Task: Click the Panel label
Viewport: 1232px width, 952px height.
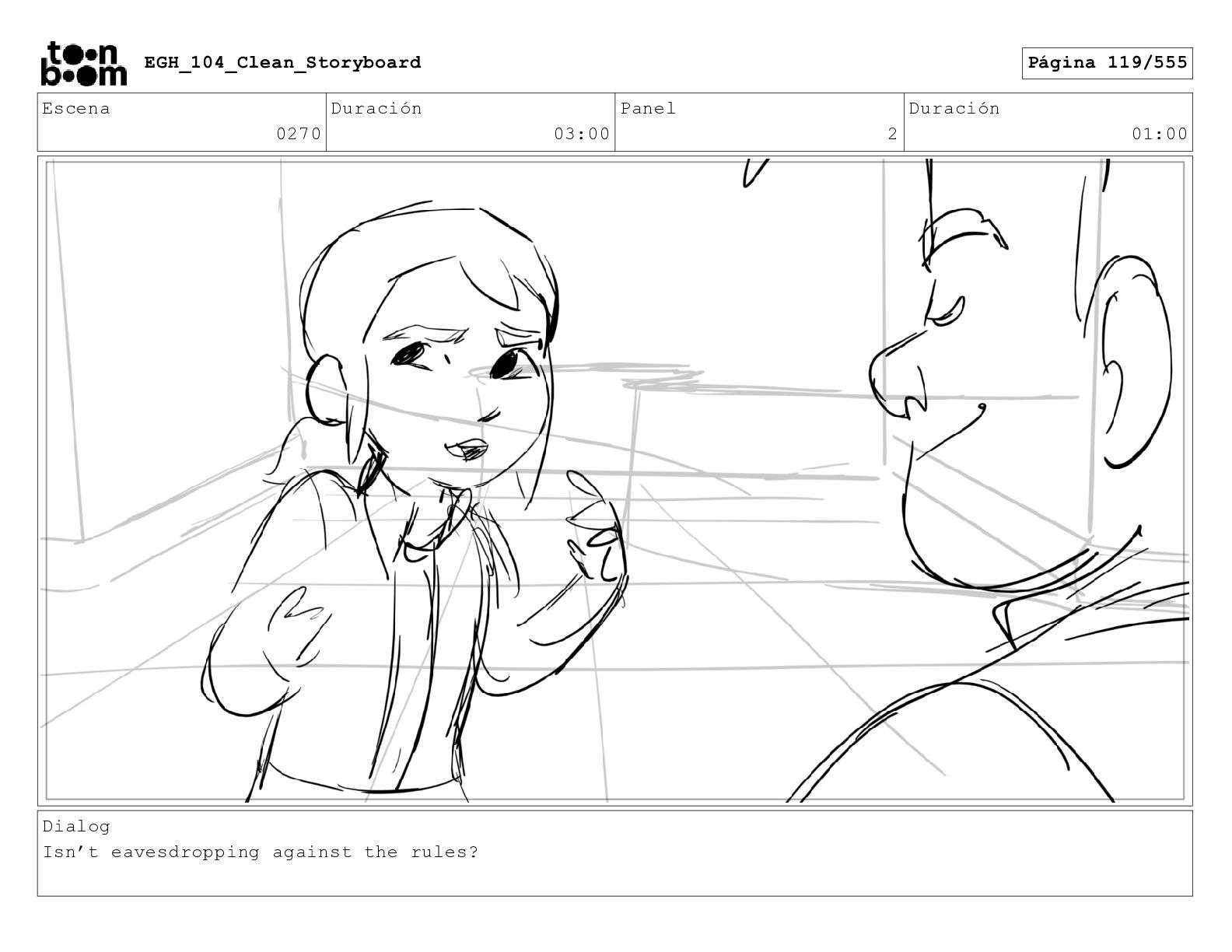Action: pos(648,109)
